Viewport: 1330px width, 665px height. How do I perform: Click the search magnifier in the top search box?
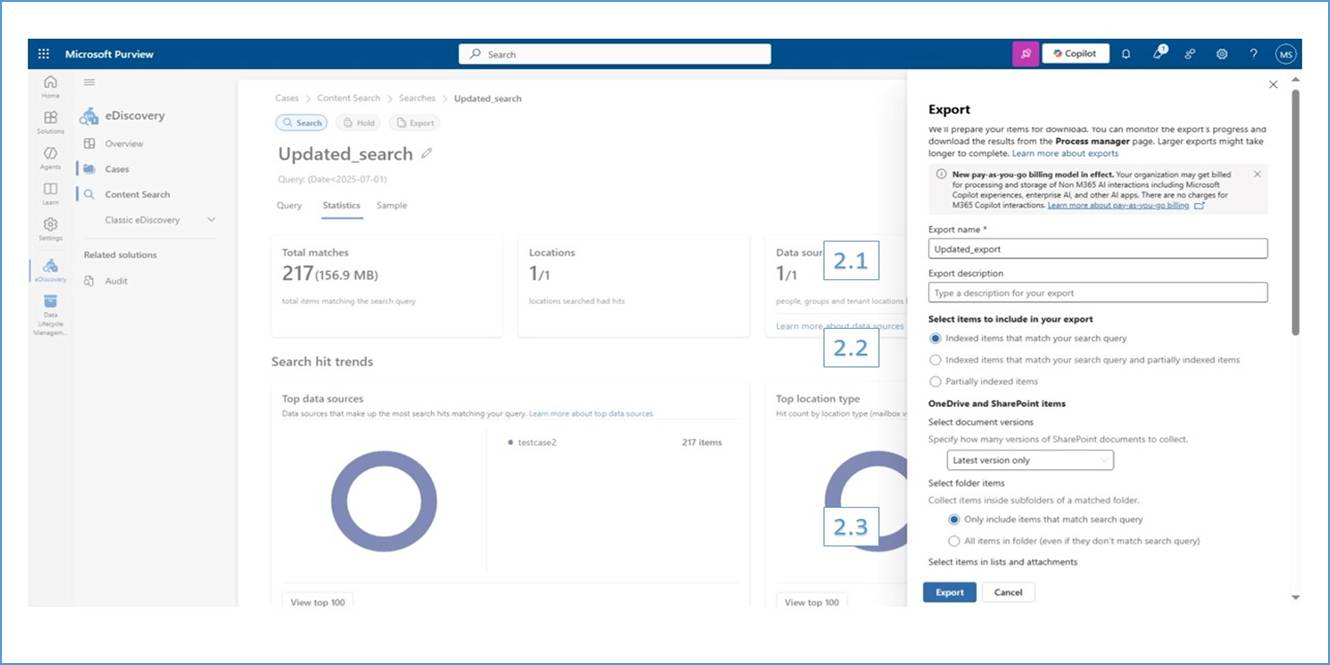[x=474, y=54]
